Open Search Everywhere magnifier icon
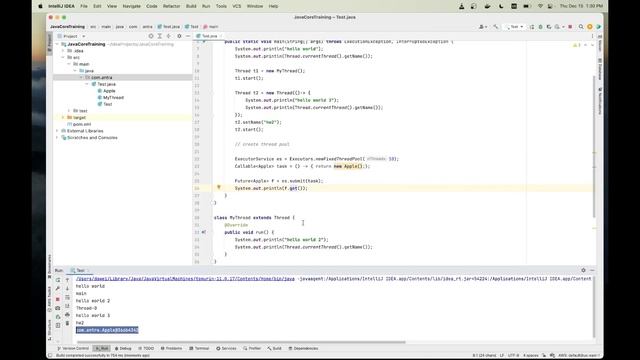Screen dimensions: 640x360 [x=581, y=27]
